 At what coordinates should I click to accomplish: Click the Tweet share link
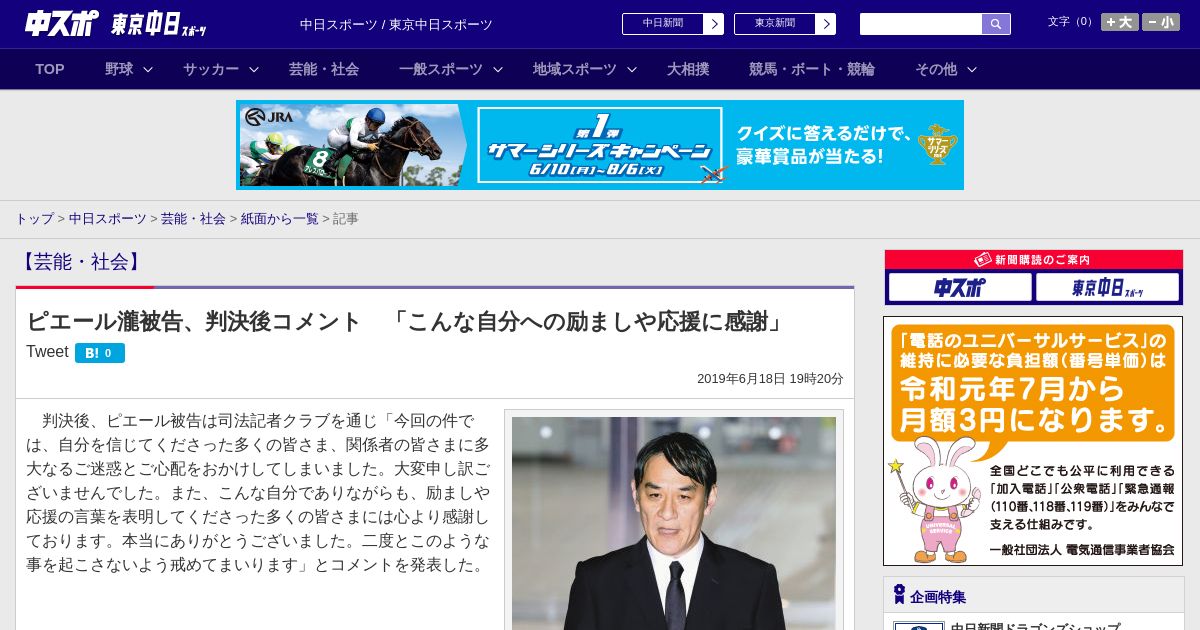(x=47, y=352)
